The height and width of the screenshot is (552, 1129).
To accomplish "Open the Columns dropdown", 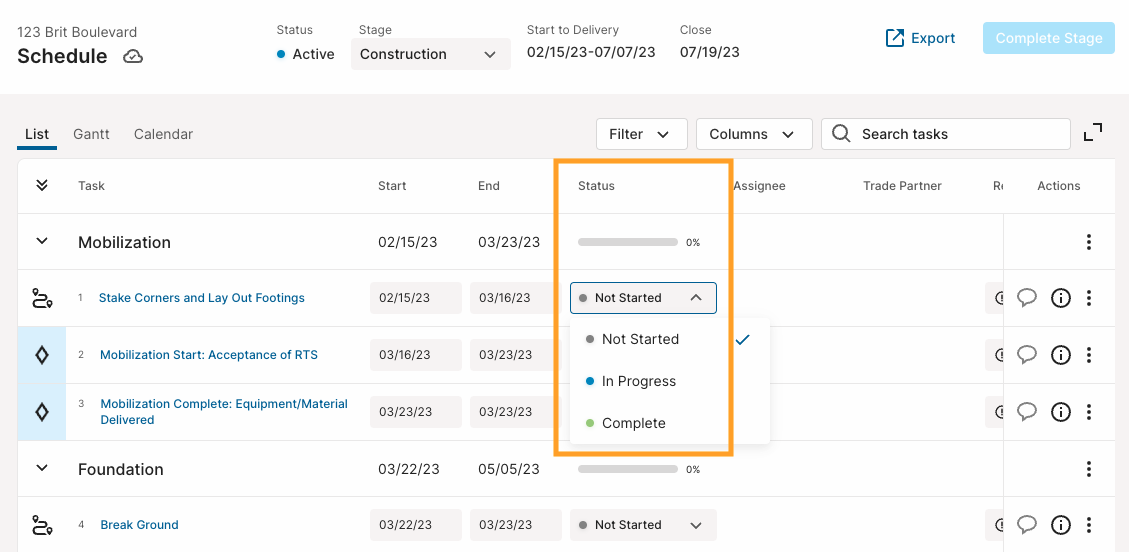I will coord(754,134).
